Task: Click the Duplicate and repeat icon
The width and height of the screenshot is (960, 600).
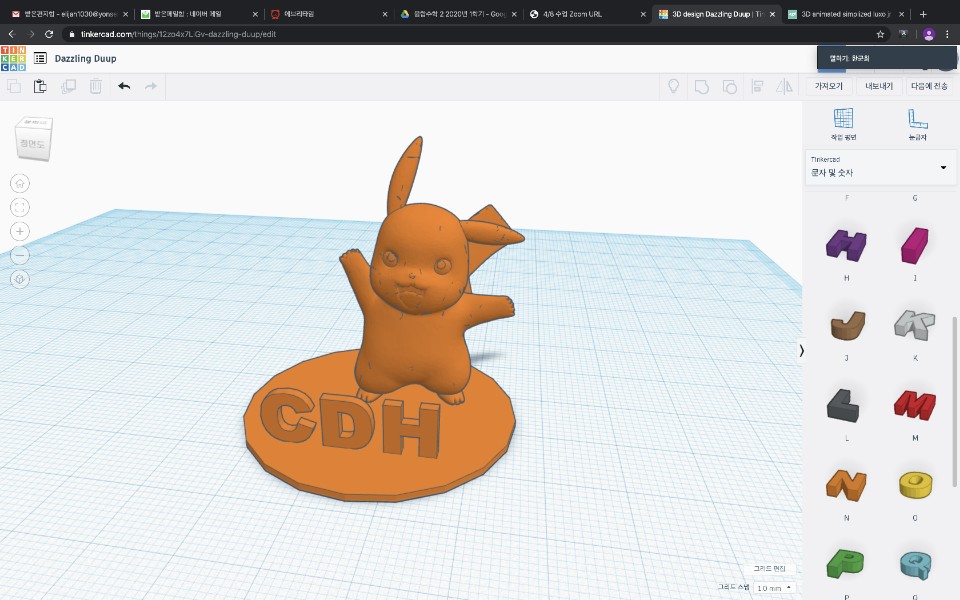Action: (x=68, y=86)
